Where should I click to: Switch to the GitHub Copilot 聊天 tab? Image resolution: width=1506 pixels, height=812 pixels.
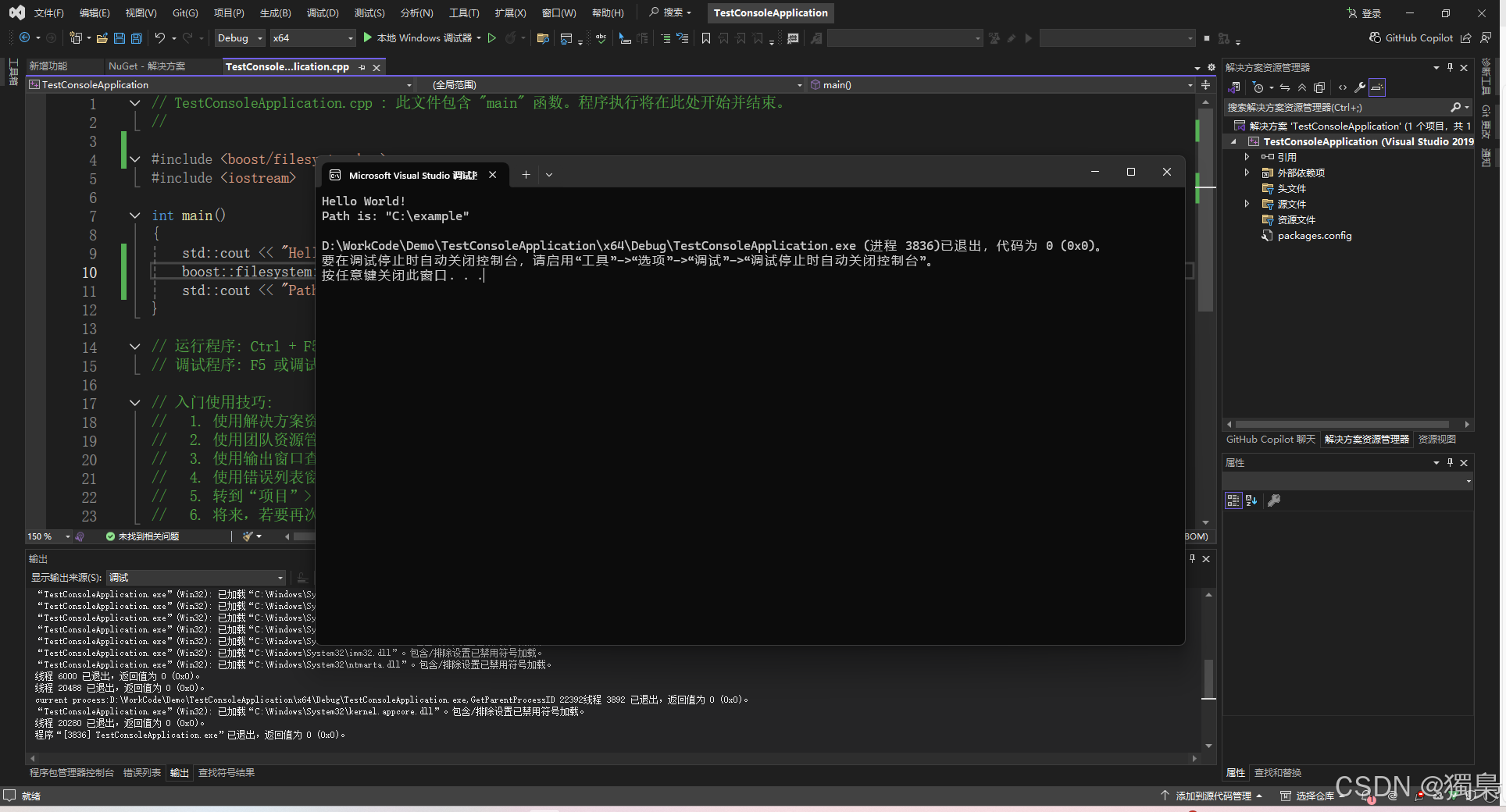(1269, 439)
